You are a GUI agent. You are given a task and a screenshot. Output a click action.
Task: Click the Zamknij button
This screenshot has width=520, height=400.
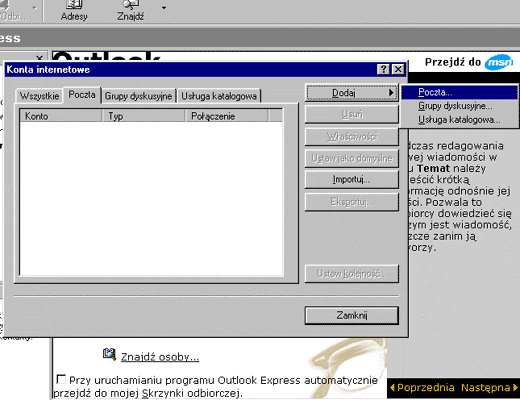click(x=352, y=315)
